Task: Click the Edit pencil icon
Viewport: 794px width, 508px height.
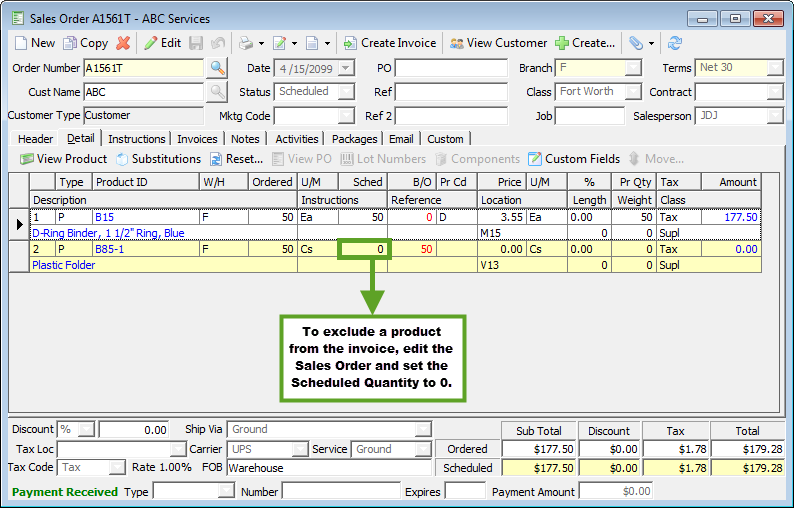Action: point(151,43)
